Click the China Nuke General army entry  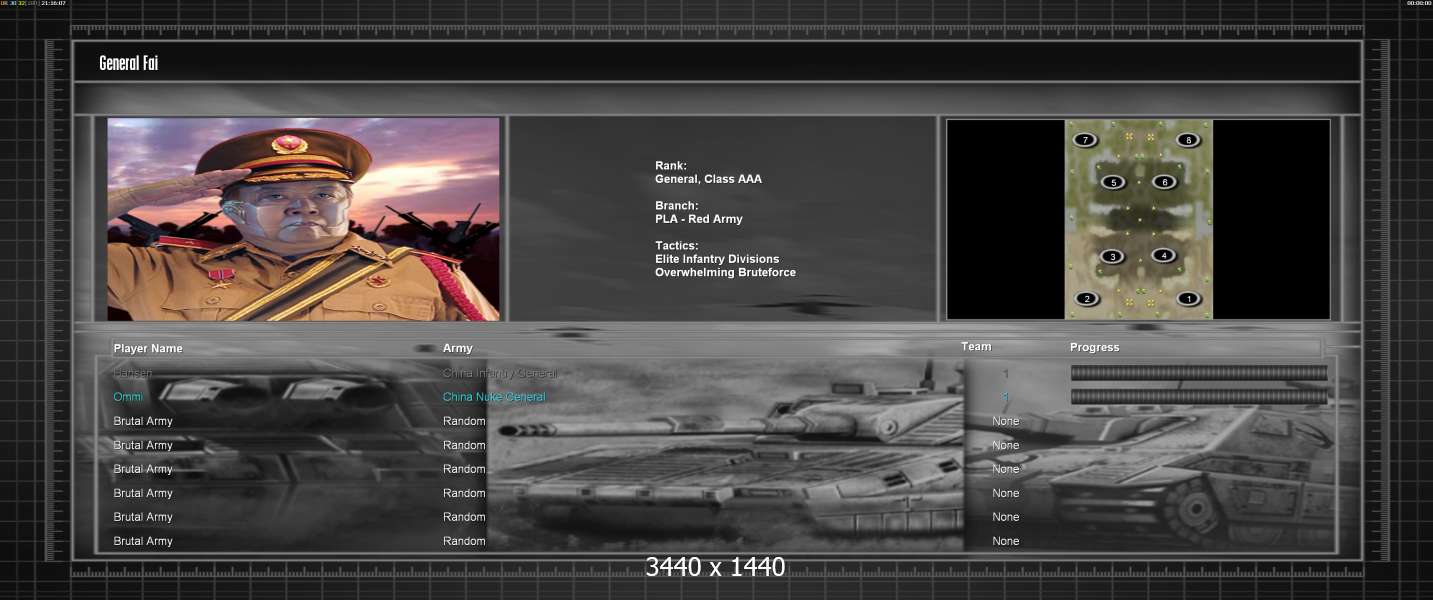[494, 397]
